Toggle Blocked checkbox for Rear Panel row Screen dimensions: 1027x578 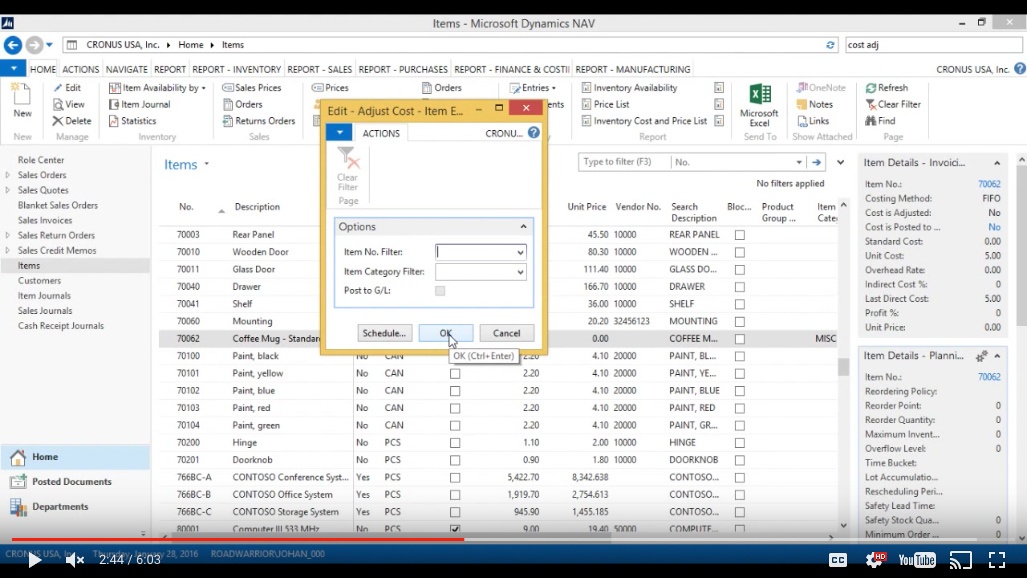[740, 235]
